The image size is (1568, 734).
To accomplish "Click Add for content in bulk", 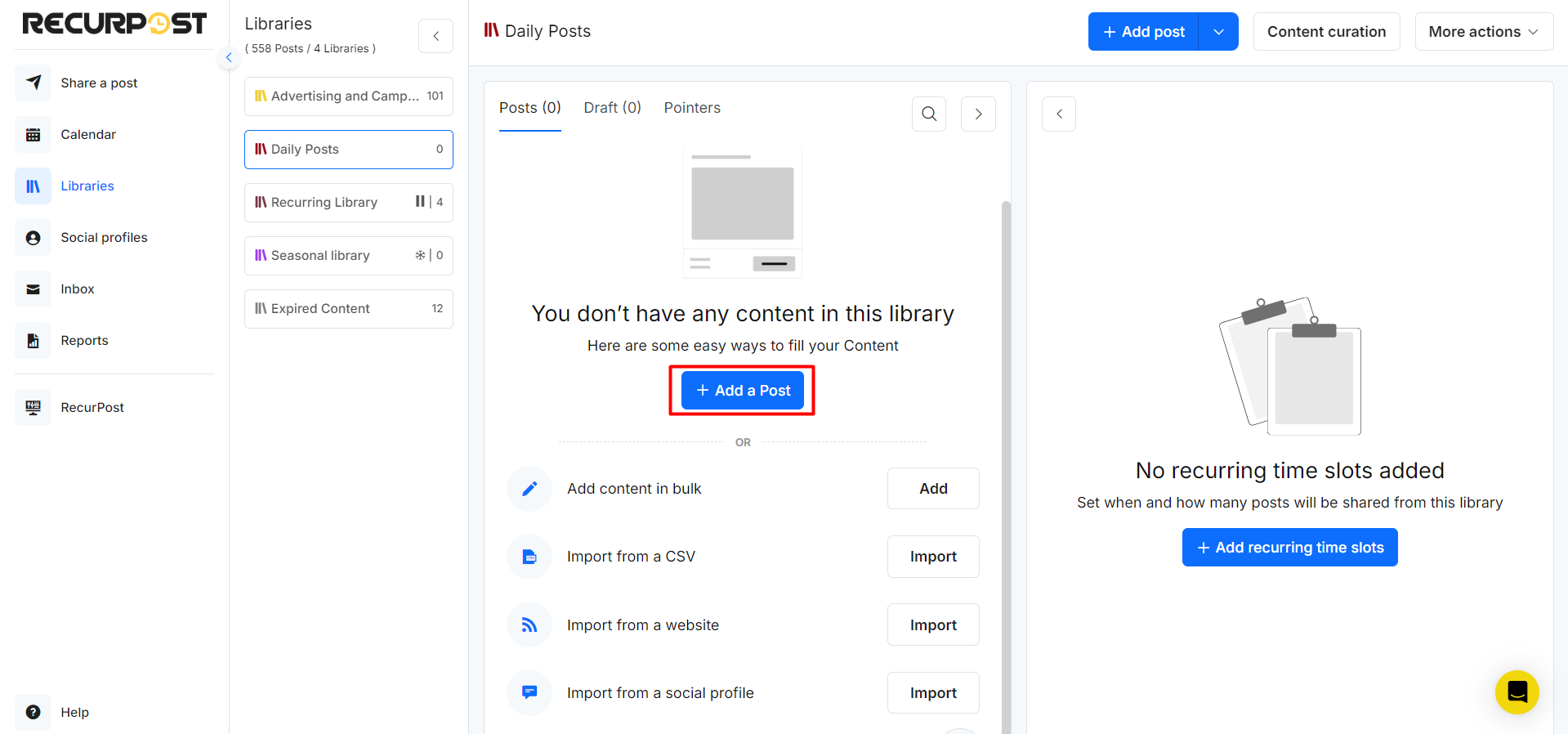I will [x=933, y=489].
